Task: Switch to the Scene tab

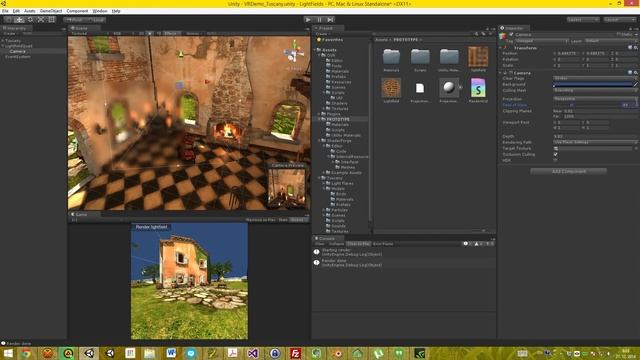Action: click(x=84, y=28)
